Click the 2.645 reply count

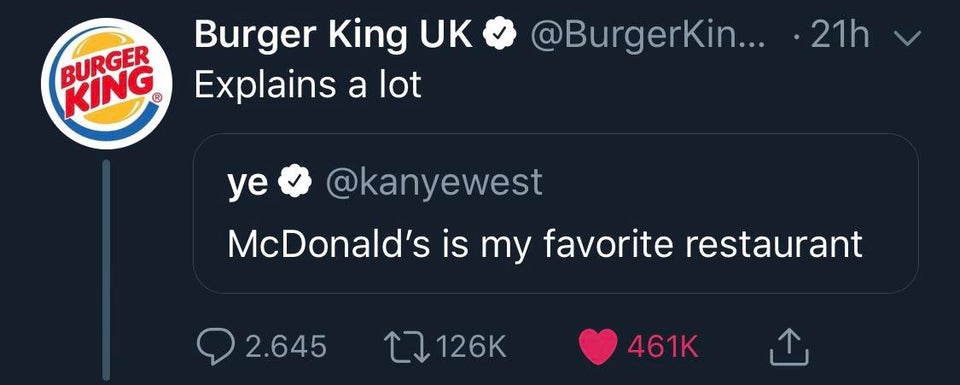click(x=285, y=347)
